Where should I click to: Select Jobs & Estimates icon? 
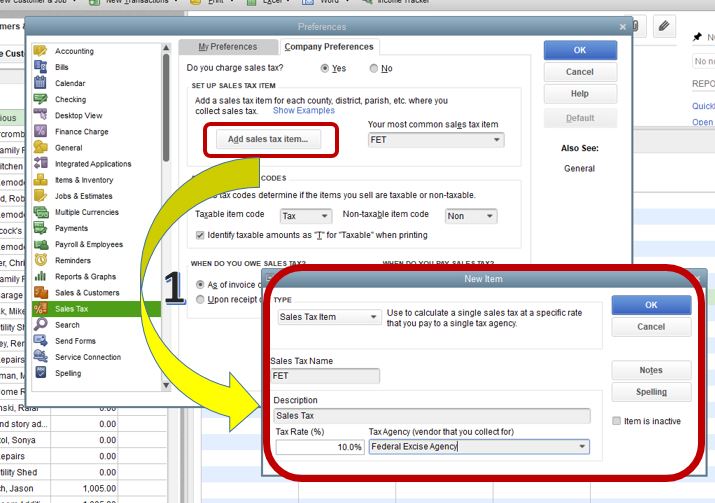(40, 196)
